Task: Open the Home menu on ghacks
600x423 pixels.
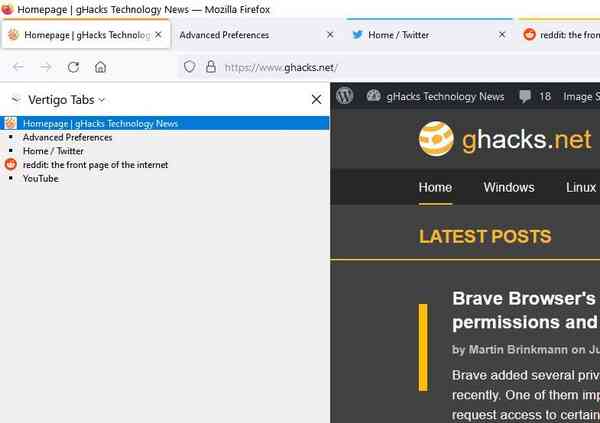Action: pos(435,187)
